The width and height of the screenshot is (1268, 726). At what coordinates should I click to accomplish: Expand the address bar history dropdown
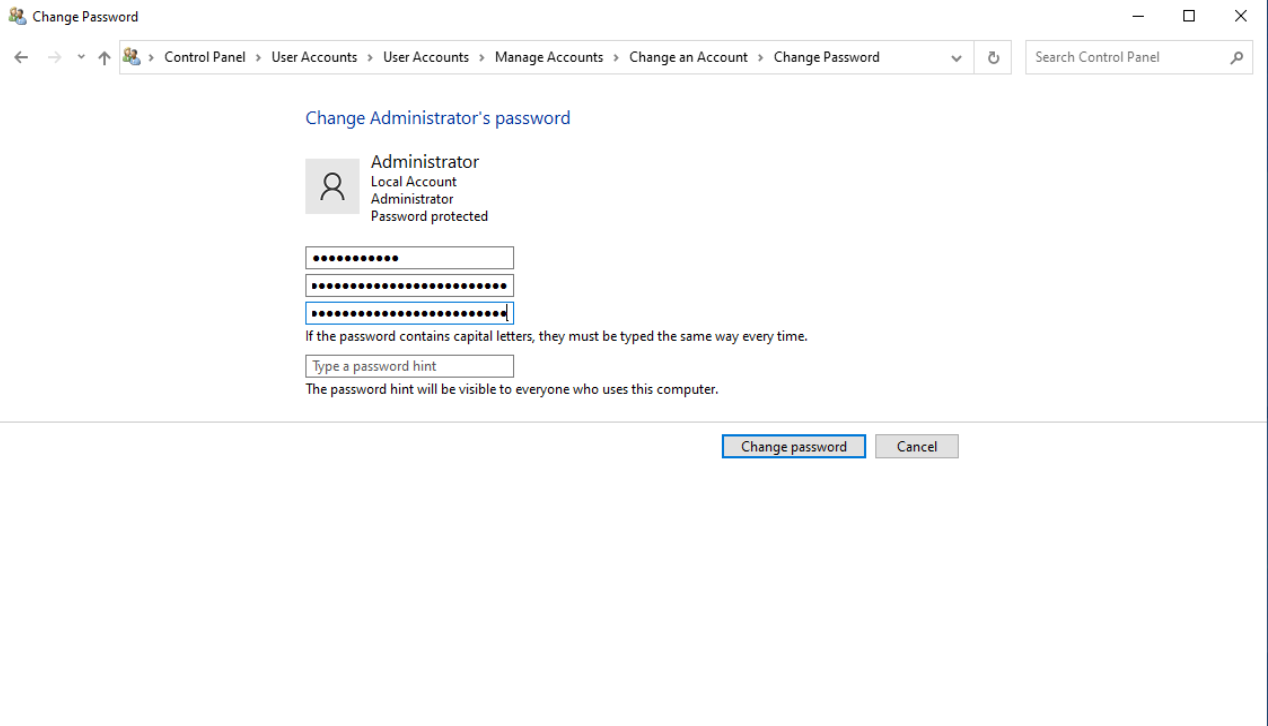point(956,58)
